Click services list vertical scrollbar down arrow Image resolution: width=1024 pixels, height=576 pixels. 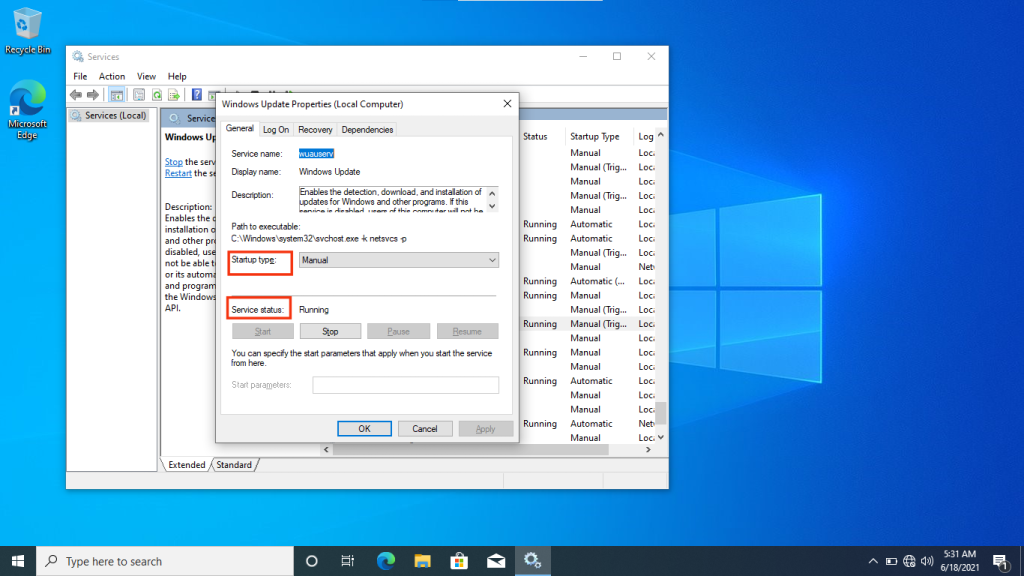661,438
